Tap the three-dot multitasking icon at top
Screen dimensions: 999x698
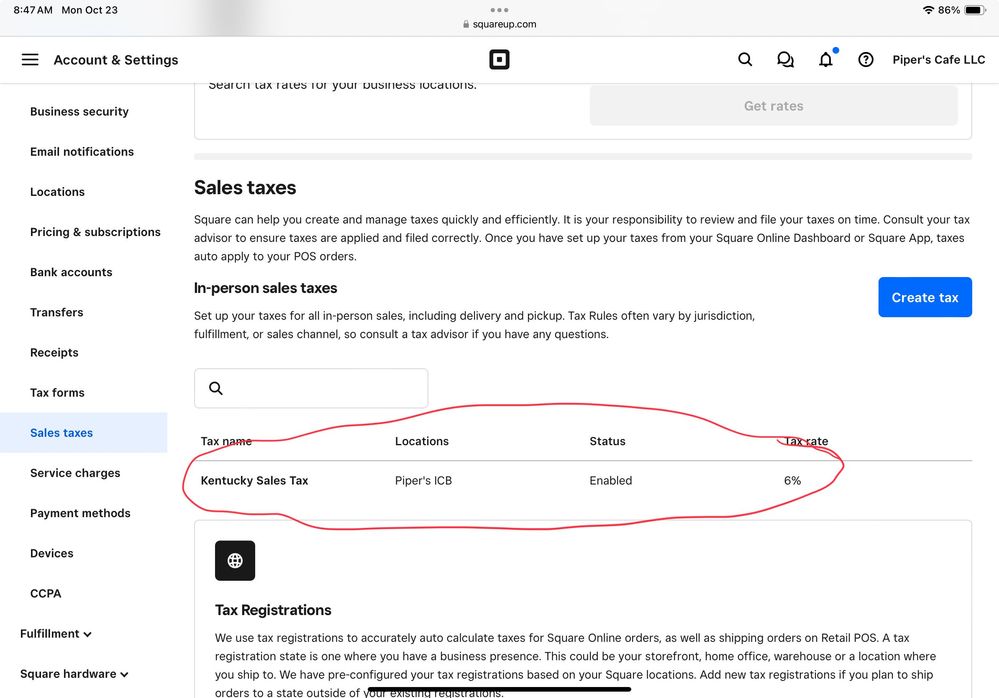tap(499, 10)
